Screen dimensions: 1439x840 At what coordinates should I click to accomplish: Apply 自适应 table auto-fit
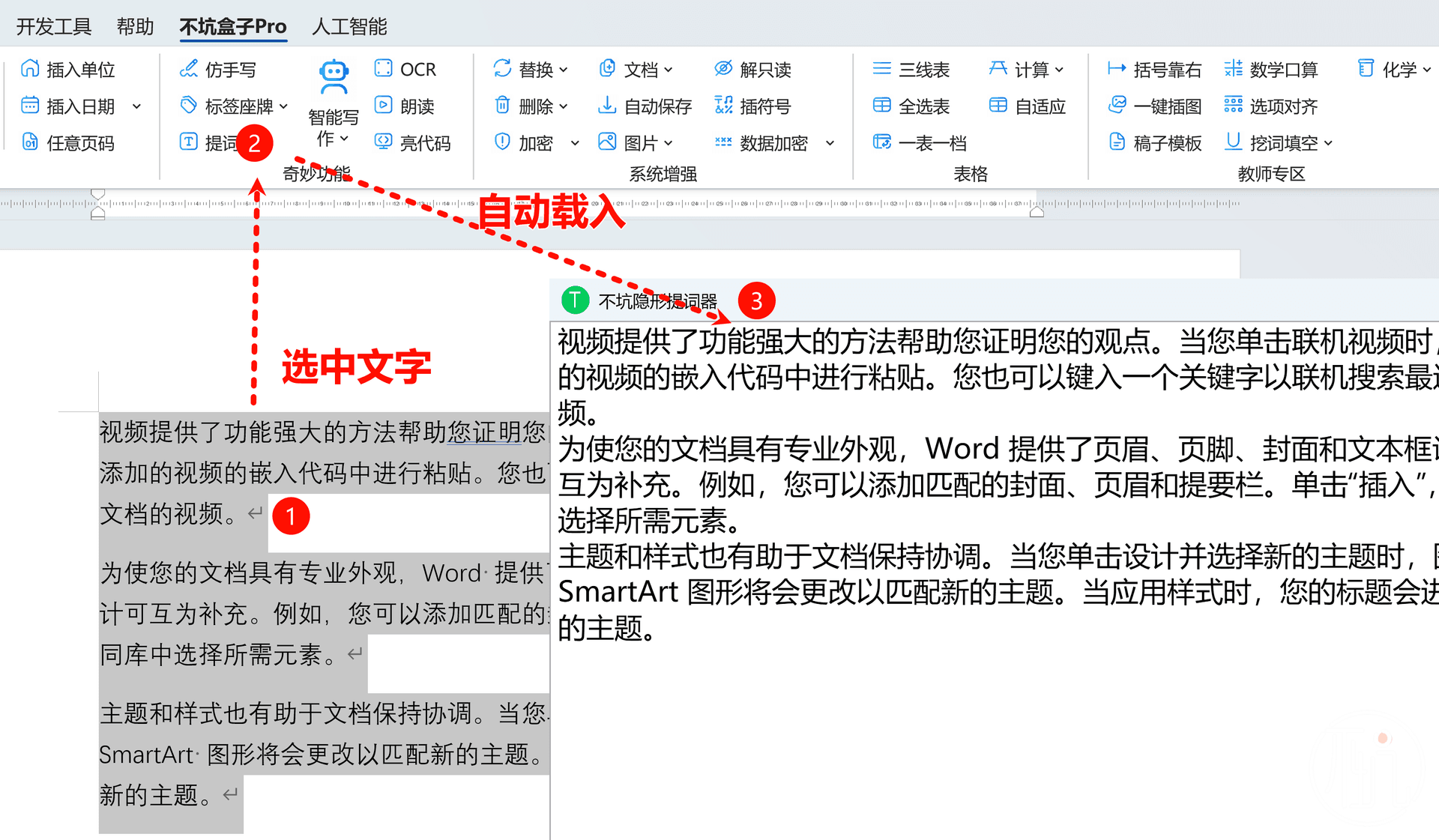click(x=1028, y=106)
